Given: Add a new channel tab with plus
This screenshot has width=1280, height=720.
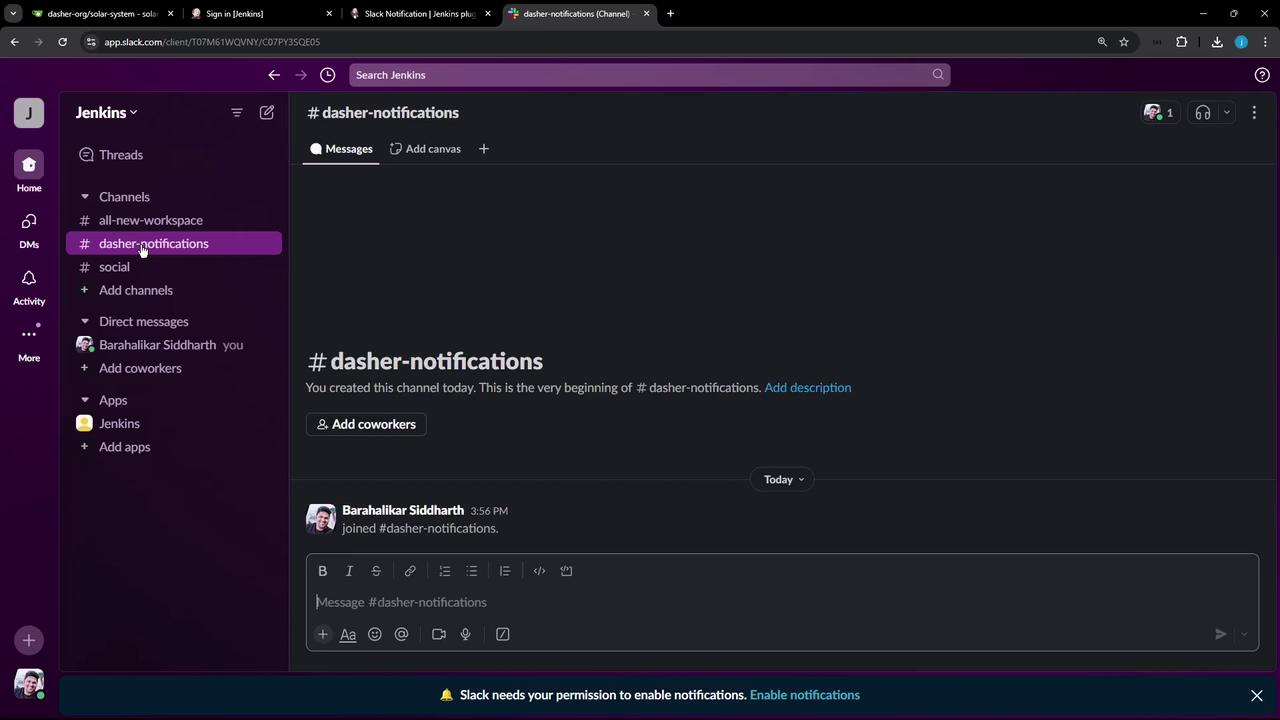Looking at the screenshot, I should pyautogui.click(x=484, y=149).
